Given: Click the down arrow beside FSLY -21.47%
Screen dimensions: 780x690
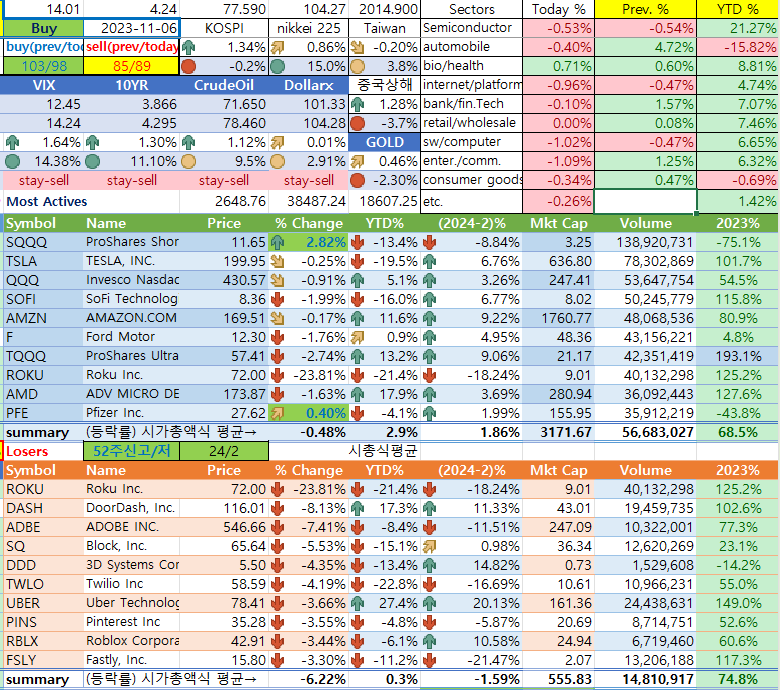Looking at the screenshot, I should (x=429, y=661).
